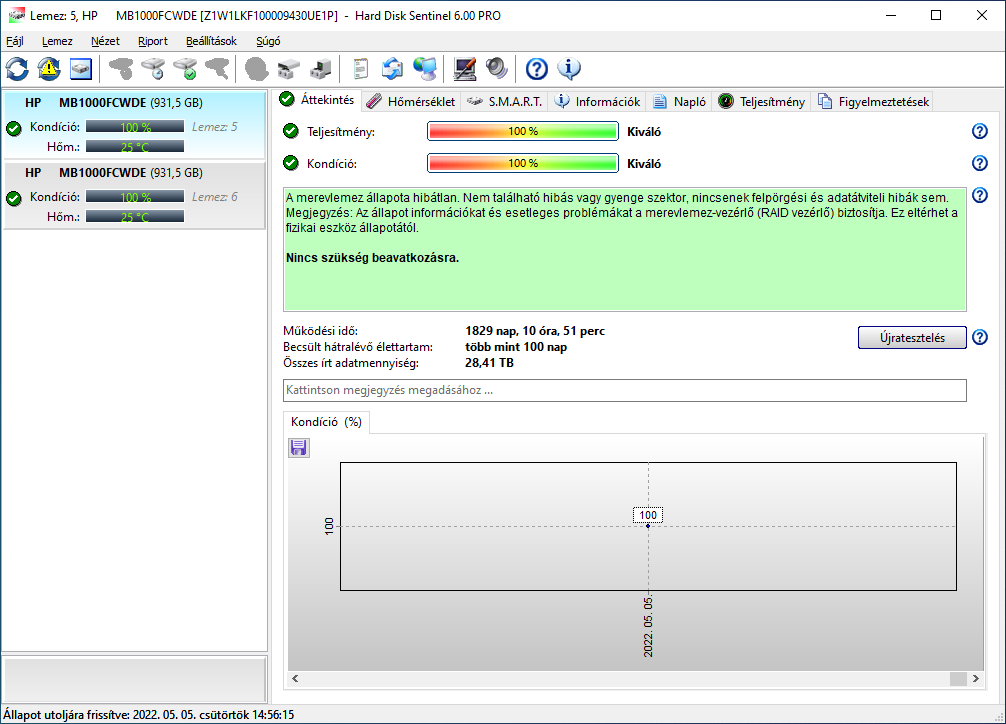Click the Teljesítmény 100 % progress bar

pyautogui.click(x=522, y=131)
